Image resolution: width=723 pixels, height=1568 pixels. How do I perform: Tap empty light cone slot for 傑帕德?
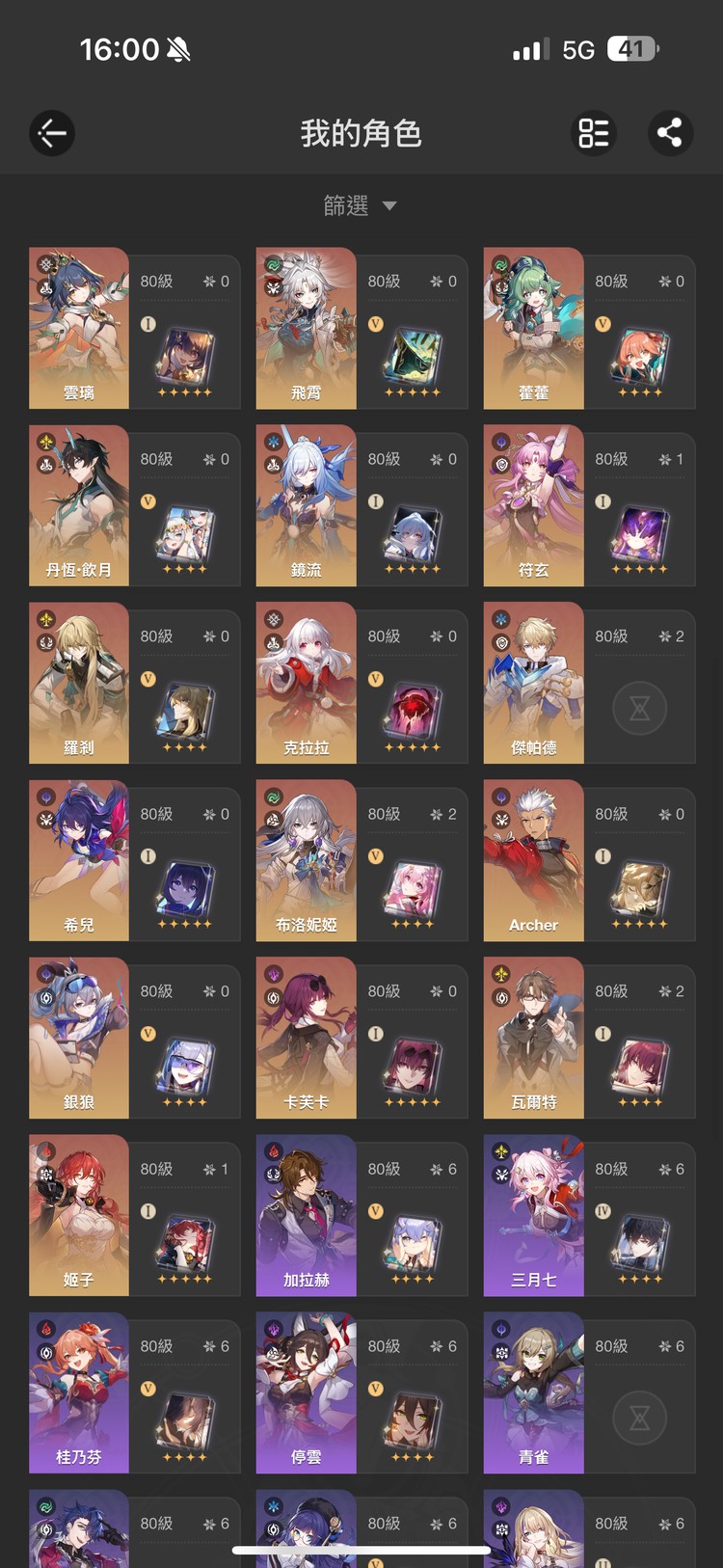click(x=639, y=710)
